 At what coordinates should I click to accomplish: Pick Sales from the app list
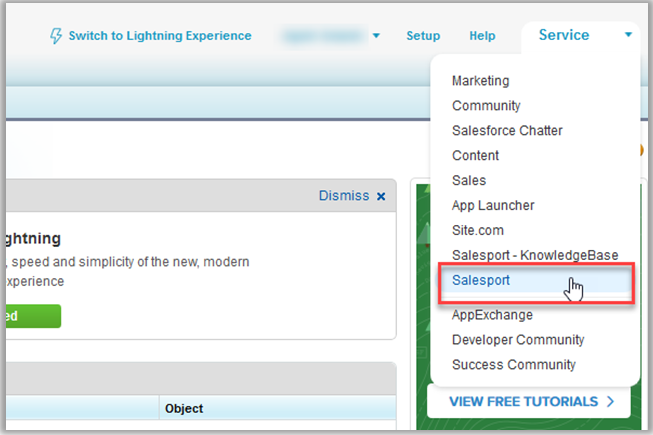(x=469, y=181)
